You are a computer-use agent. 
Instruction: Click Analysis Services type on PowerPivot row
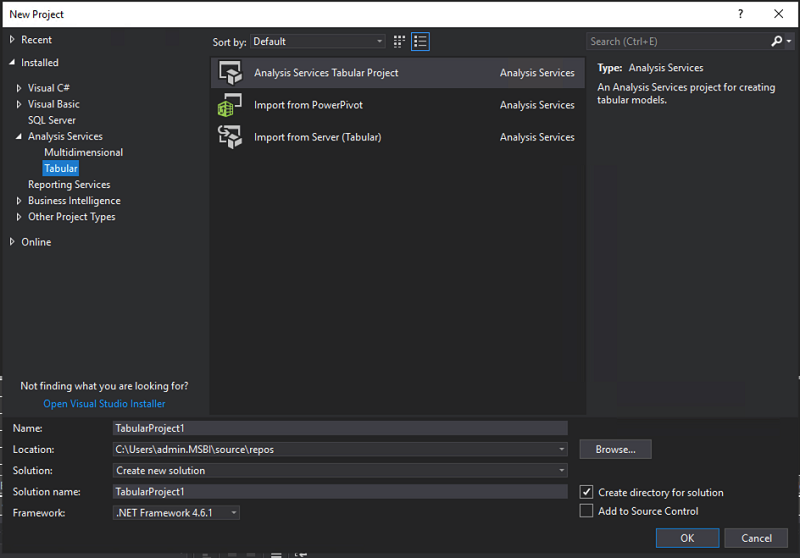(537, 105)
